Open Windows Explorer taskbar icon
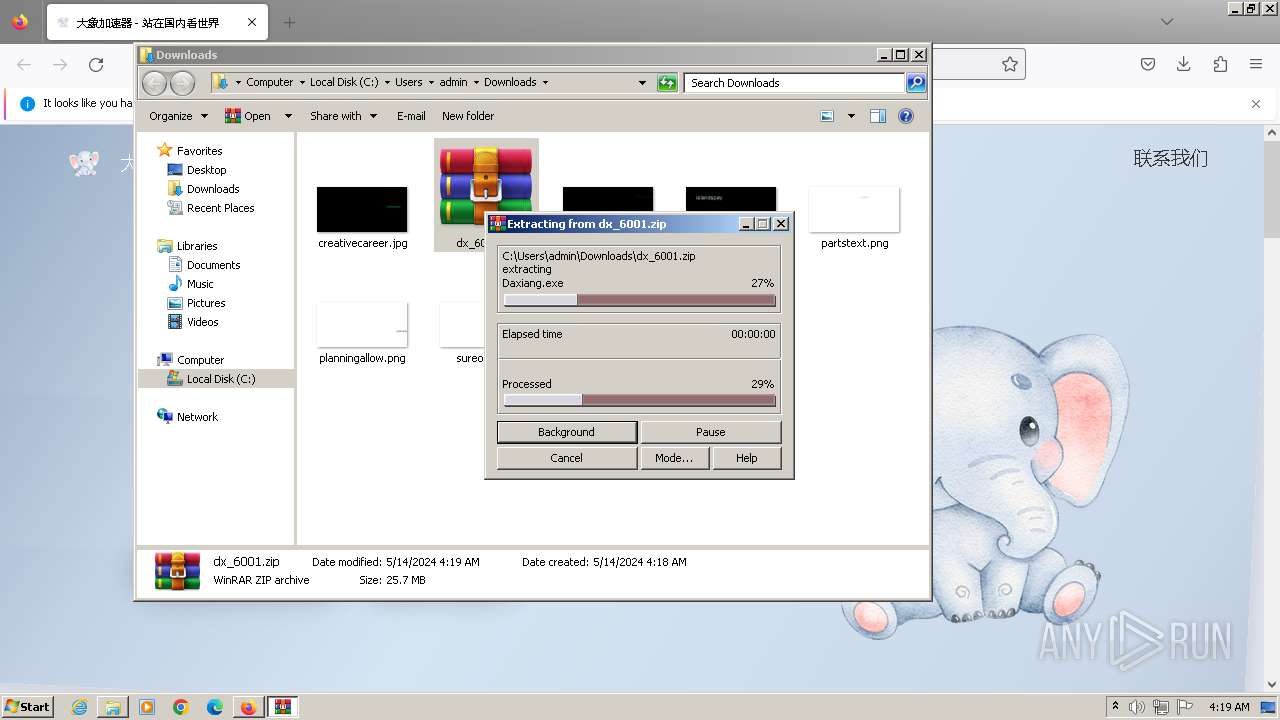The image size is (1280, 720). pyautogui.click(x=113, y=707)
